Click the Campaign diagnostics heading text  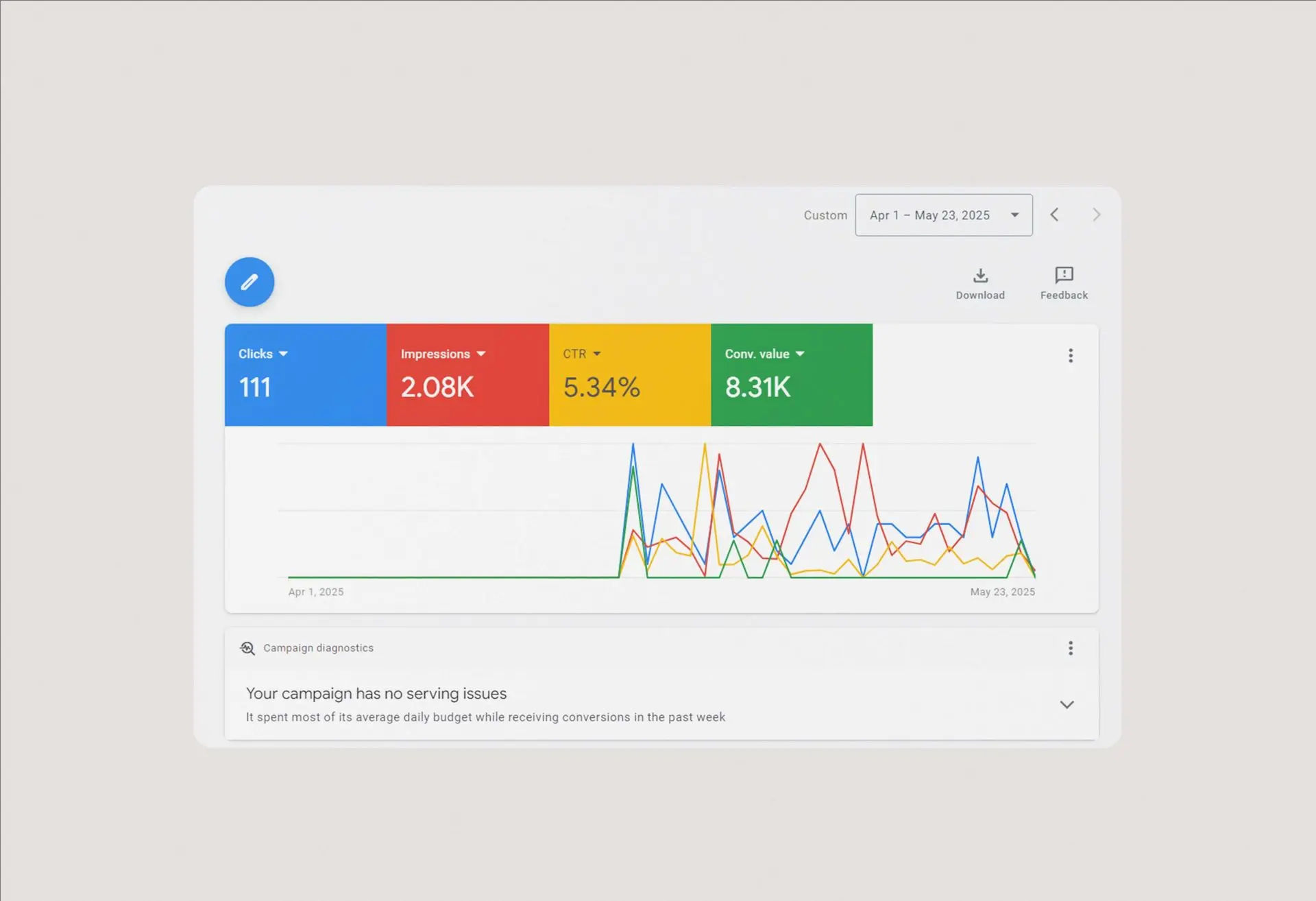click(319, 648)
